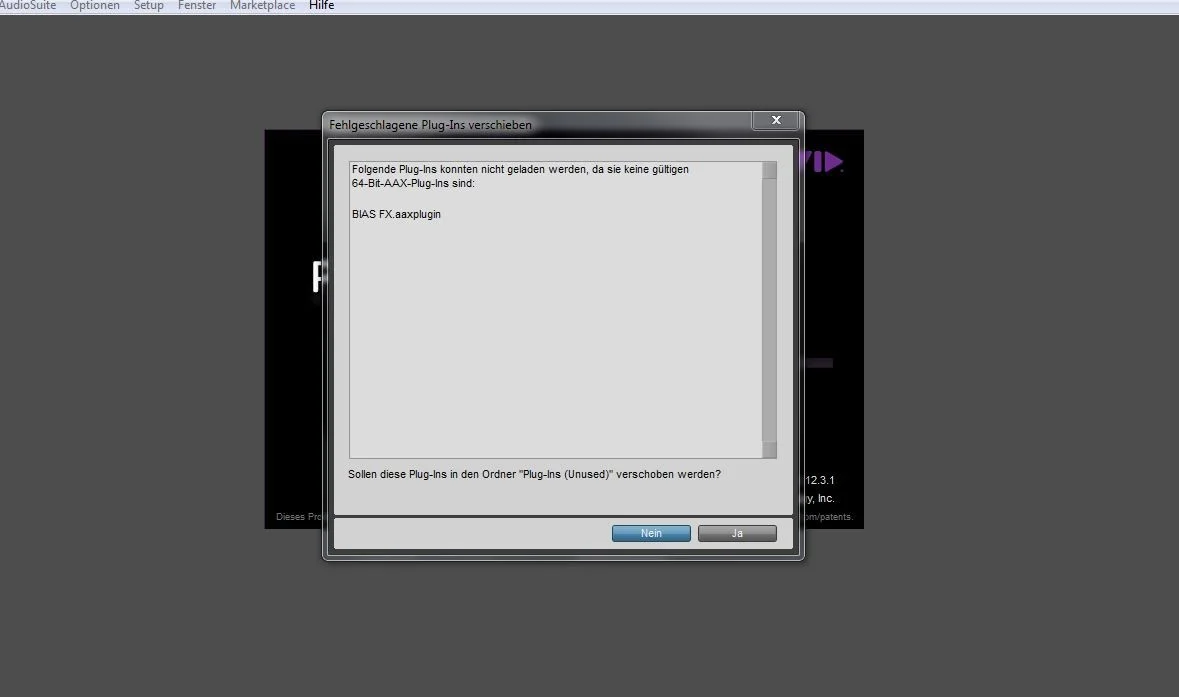
Task: Click the Nein button
Action: pyautogui.click(x=651, y=533)
